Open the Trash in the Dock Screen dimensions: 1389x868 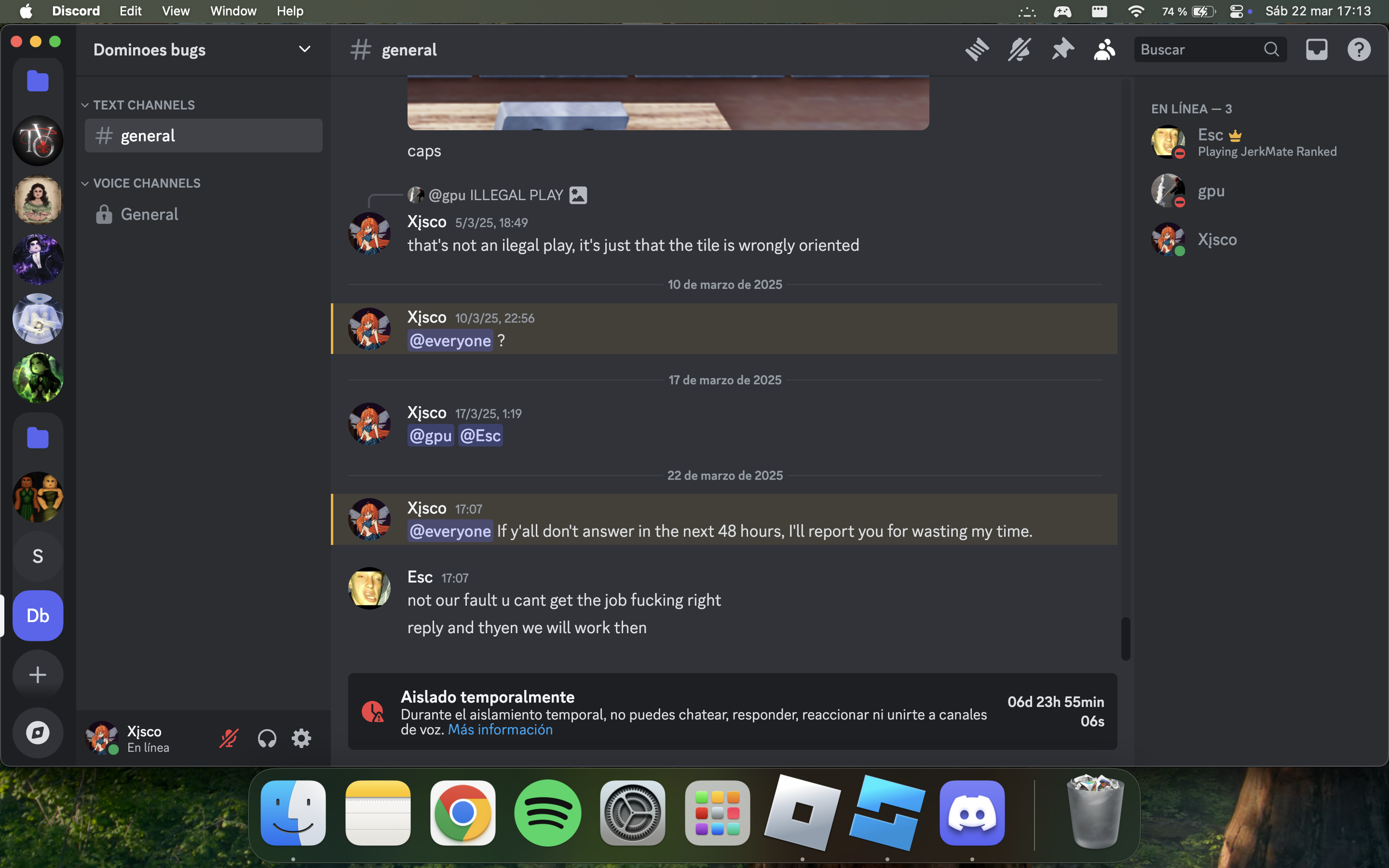point(1095,812)
